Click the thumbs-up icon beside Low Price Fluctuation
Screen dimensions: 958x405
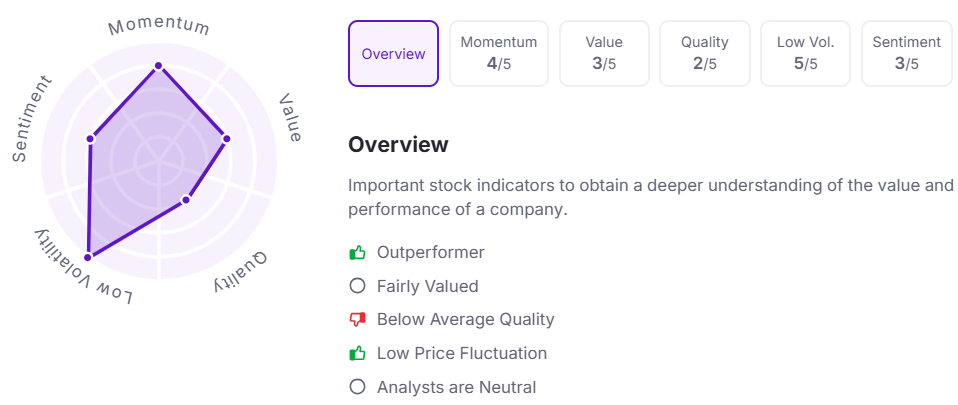[357, 353]
